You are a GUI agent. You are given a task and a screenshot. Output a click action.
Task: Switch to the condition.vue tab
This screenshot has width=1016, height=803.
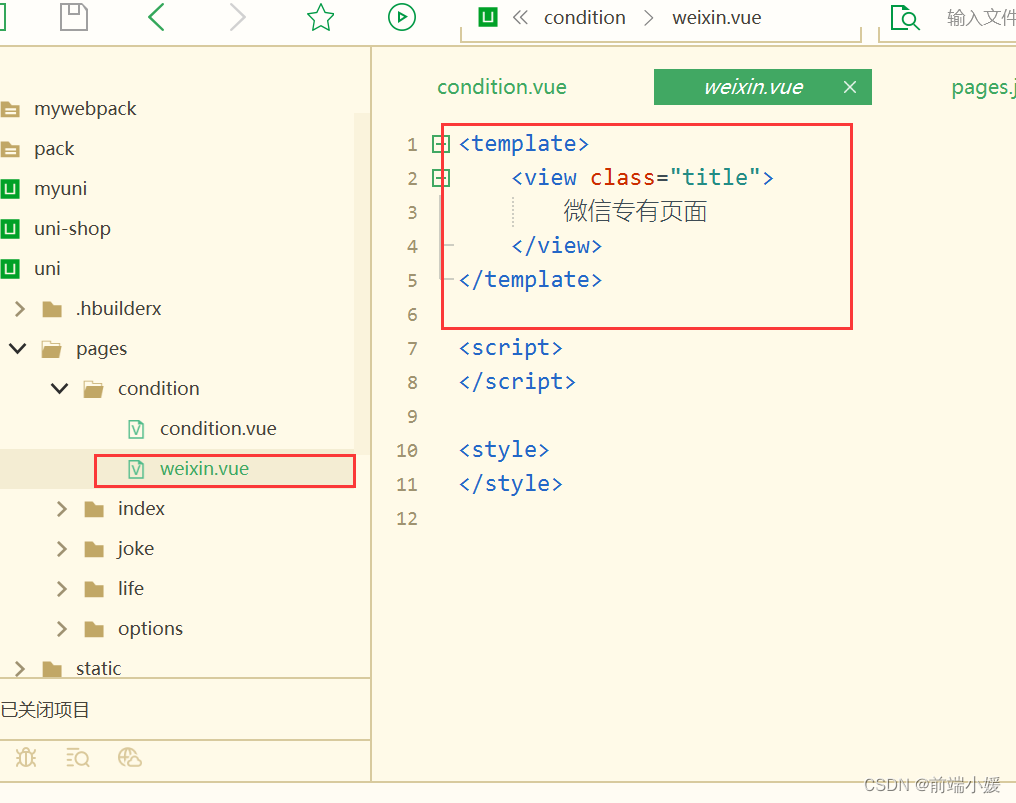tap(502, 87)
